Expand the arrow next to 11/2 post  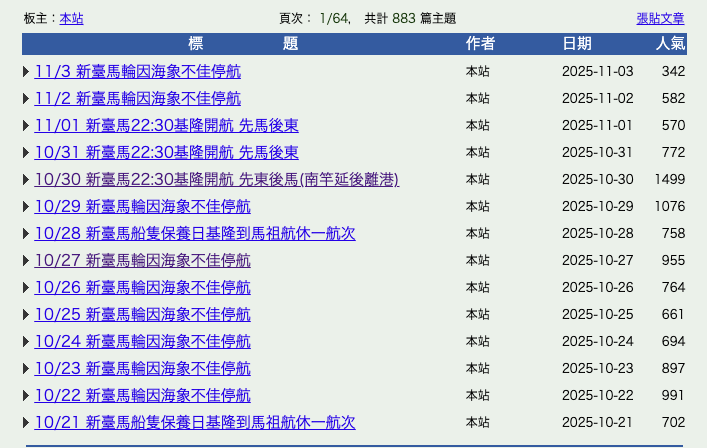point(26,99)
